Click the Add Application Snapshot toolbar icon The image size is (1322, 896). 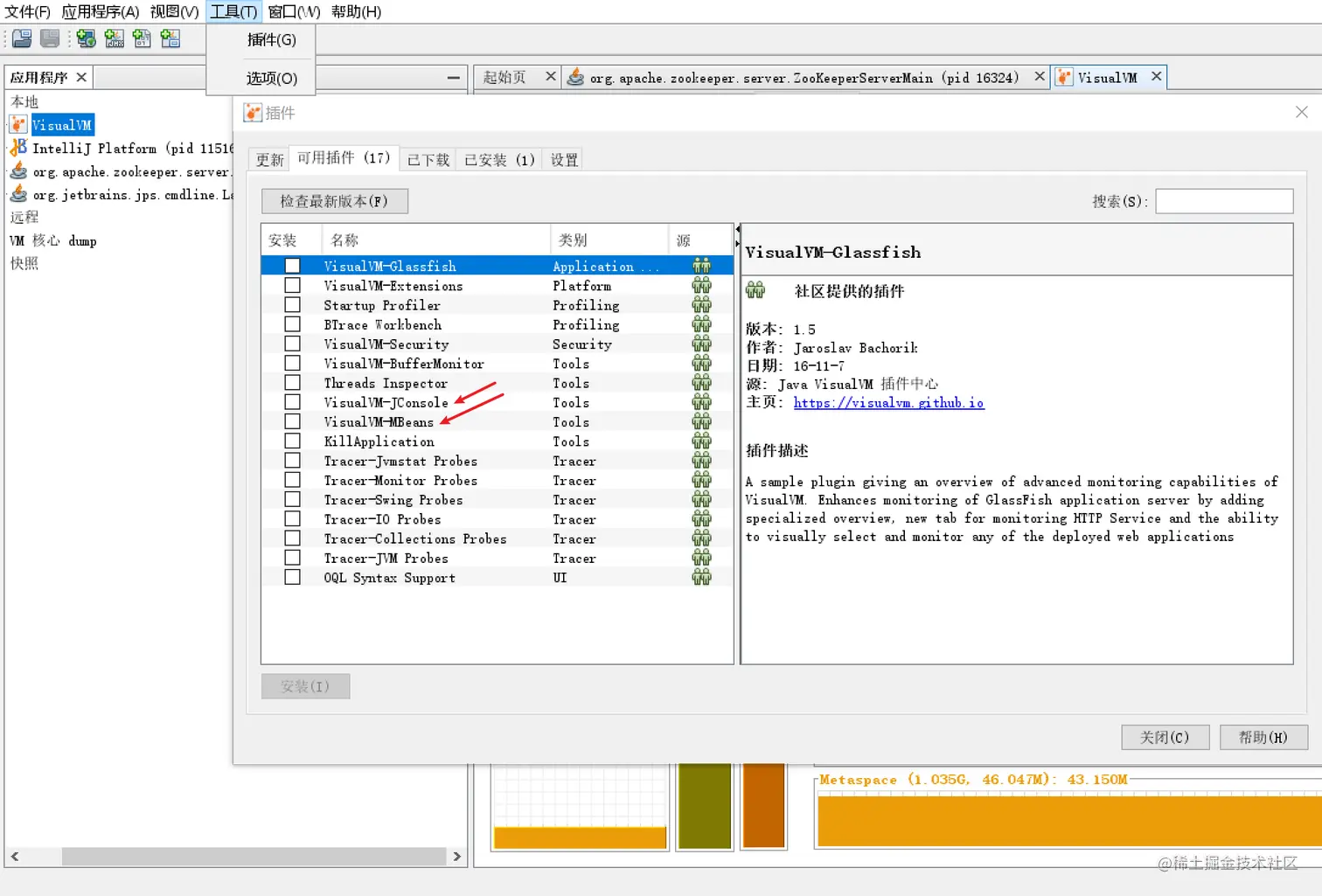pyautogui.click(x=170, y=38)
